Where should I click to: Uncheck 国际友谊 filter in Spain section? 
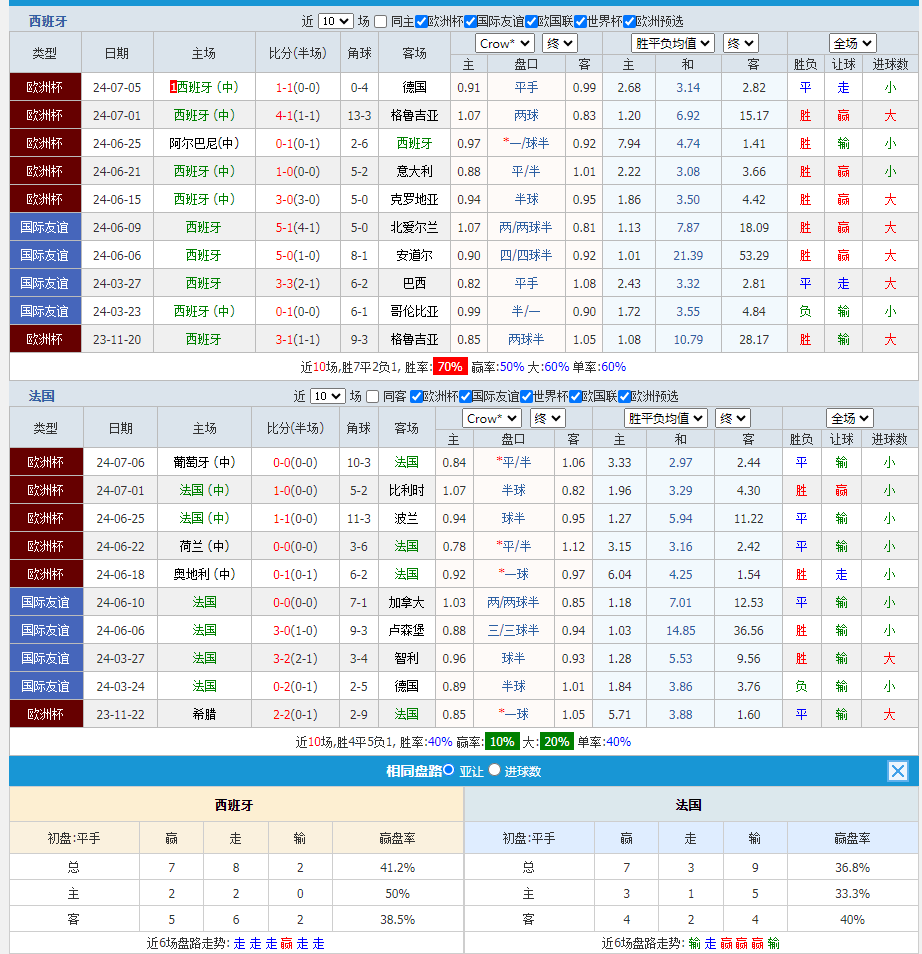470,21
